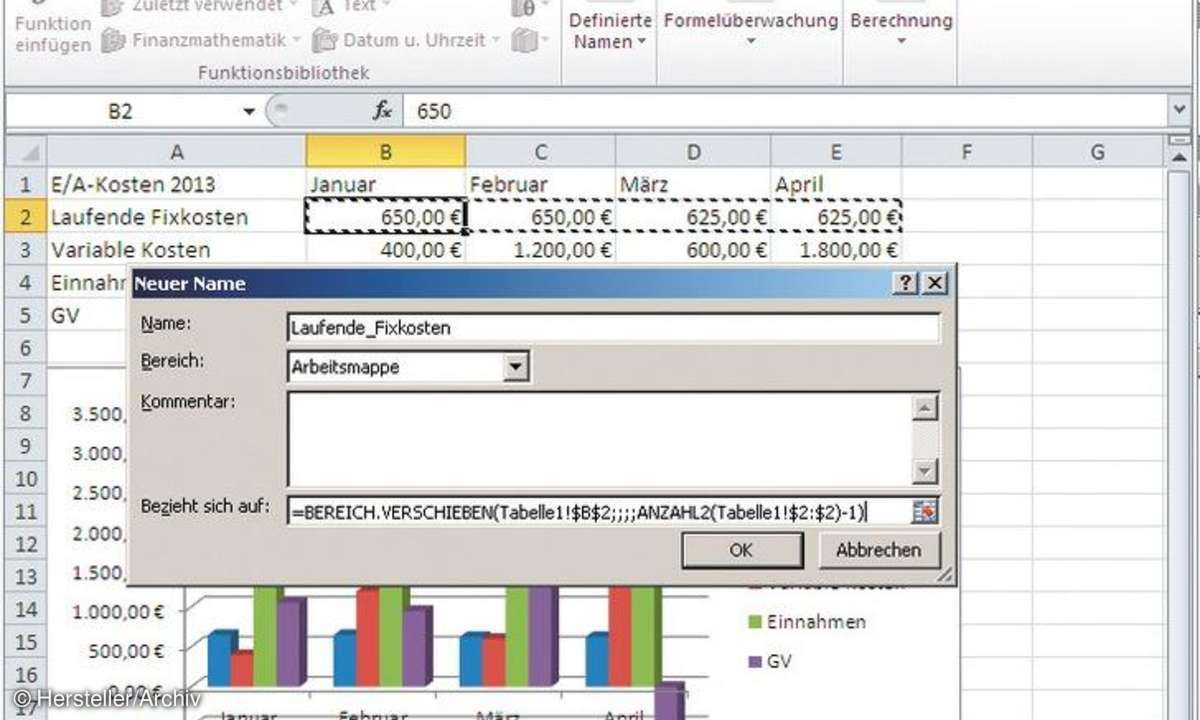Select column B header
This screenshot has height=720, width=1200.
pos(386,152)
